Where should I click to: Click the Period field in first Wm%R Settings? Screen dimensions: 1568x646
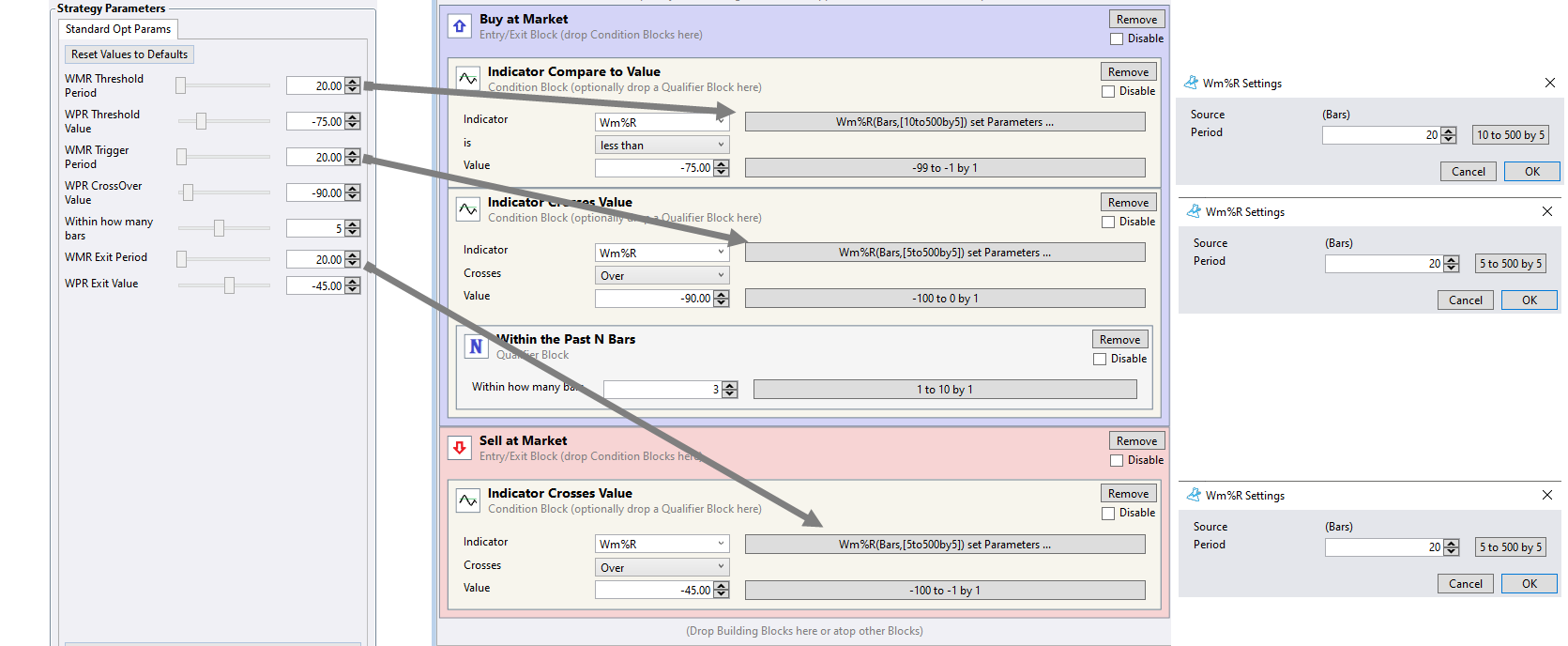[x=1381, y=135]
